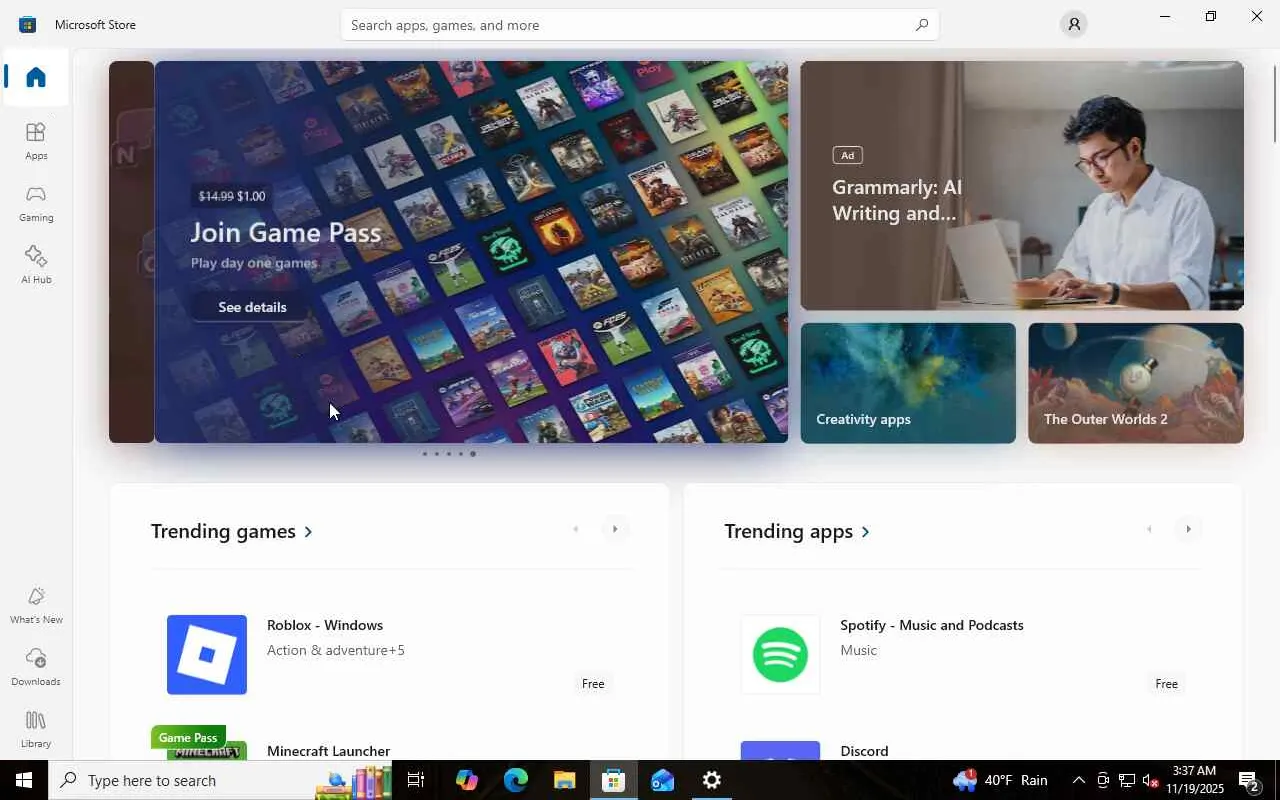The height and width of the screenshot is (800, 1280).
Task: Click See details on Game Pass banner
Action: click(252, 307)
